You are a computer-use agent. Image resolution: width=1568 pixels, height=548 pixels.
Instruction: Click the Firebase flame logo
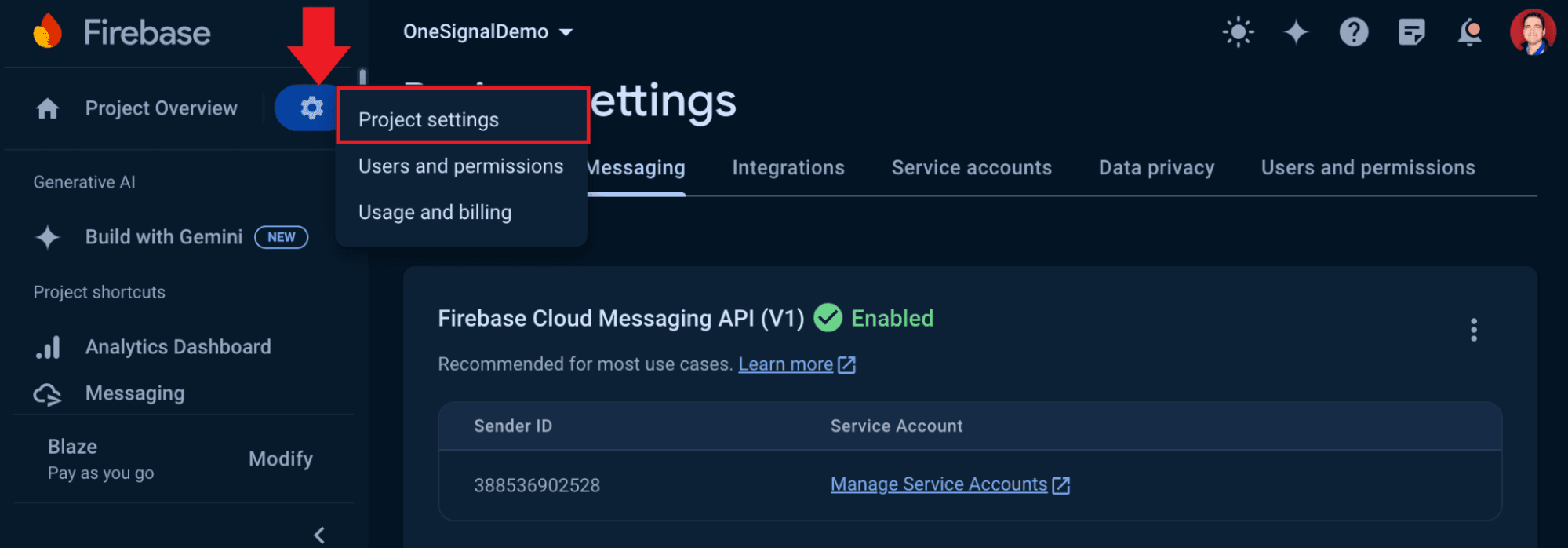click(48, 32)
